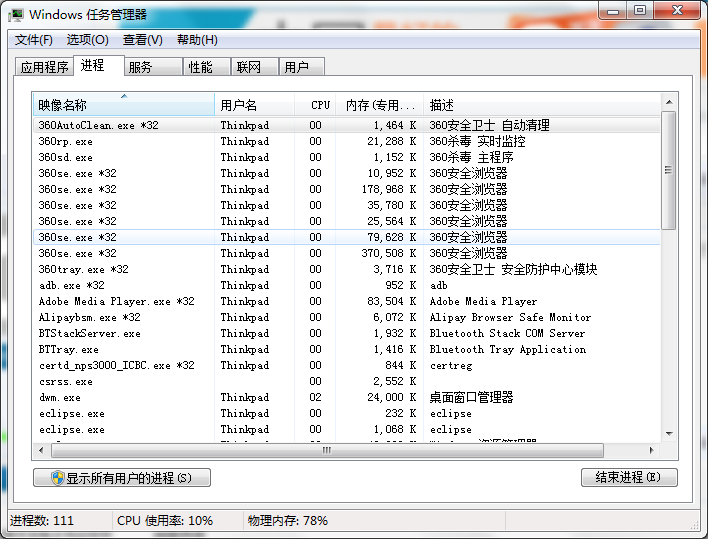The width and height of the screenshot is (708, 539).
Task: Sort by 用户名 column header
Action: 255,105
